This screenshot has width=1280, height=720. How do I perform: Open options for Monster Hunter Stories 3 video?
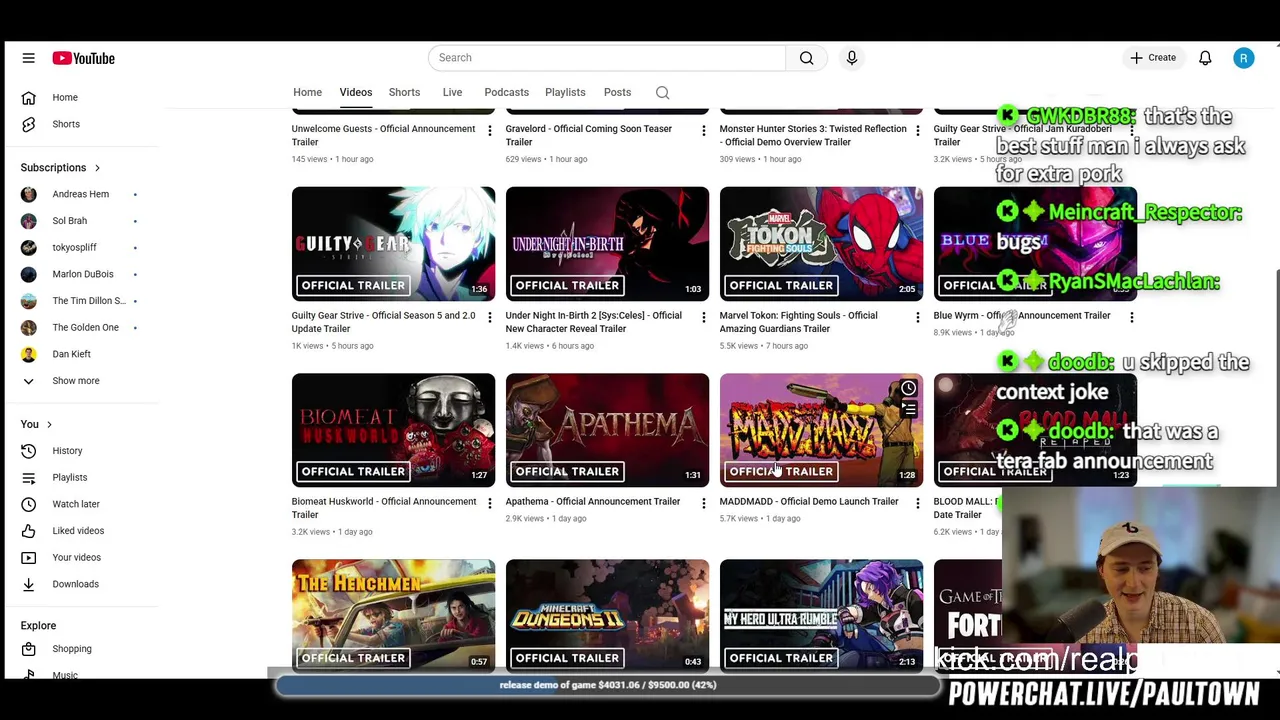coord(917,131)
